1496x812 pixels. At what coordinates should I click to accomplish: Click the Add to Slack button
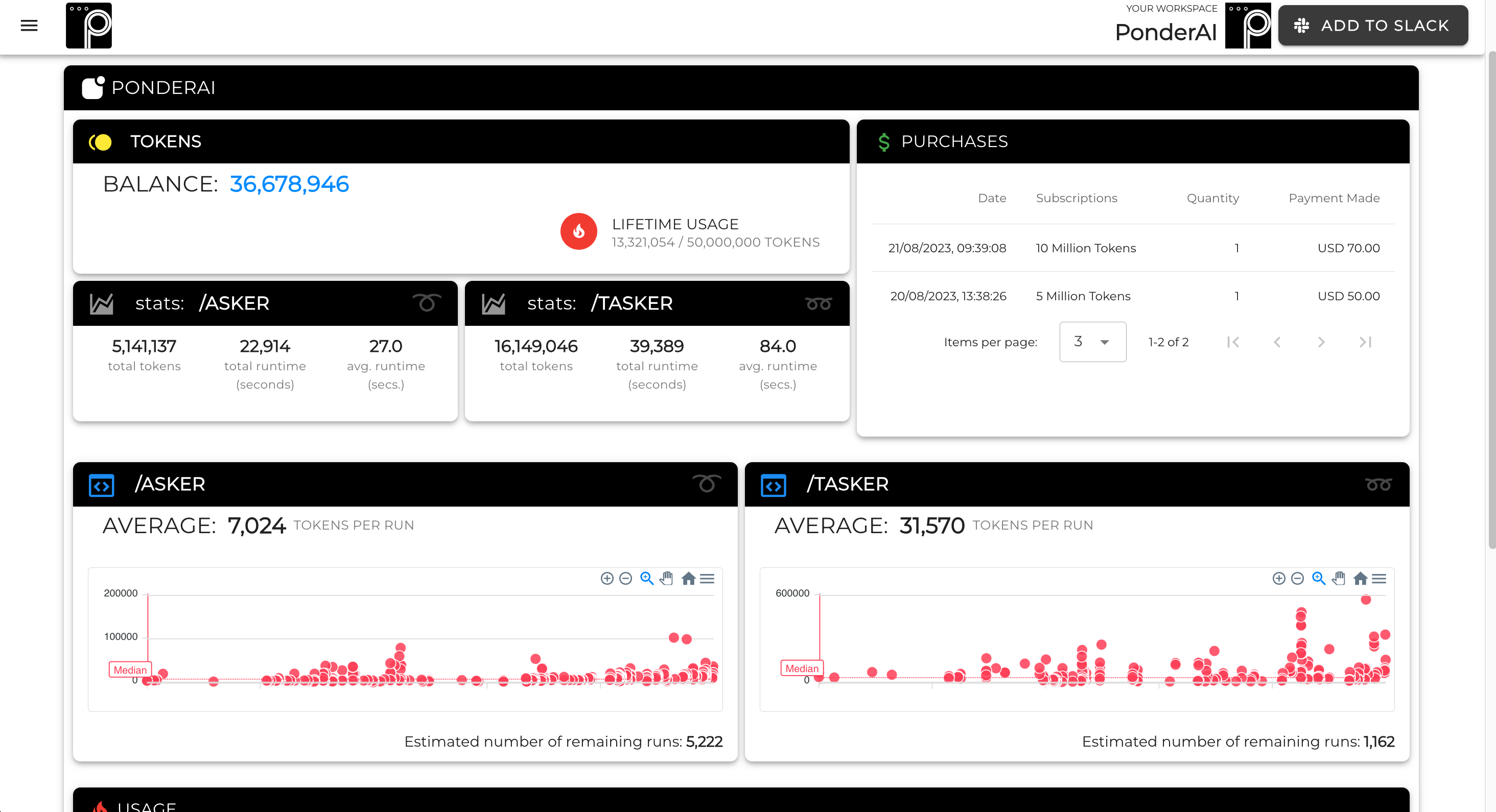tap(1373, 26)
